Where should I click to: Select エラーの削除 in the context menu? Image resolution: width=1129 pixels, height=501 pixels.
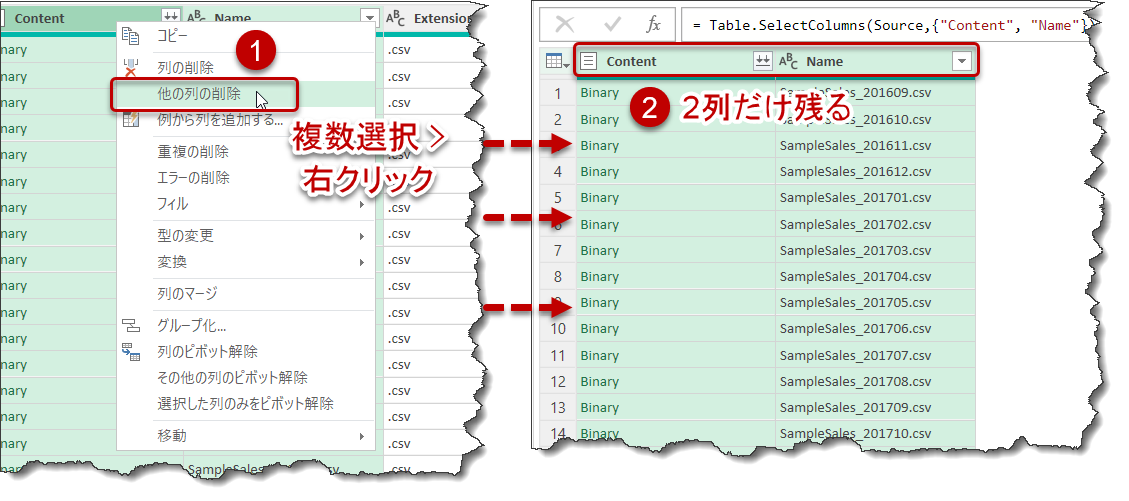[x=246, y=179]
